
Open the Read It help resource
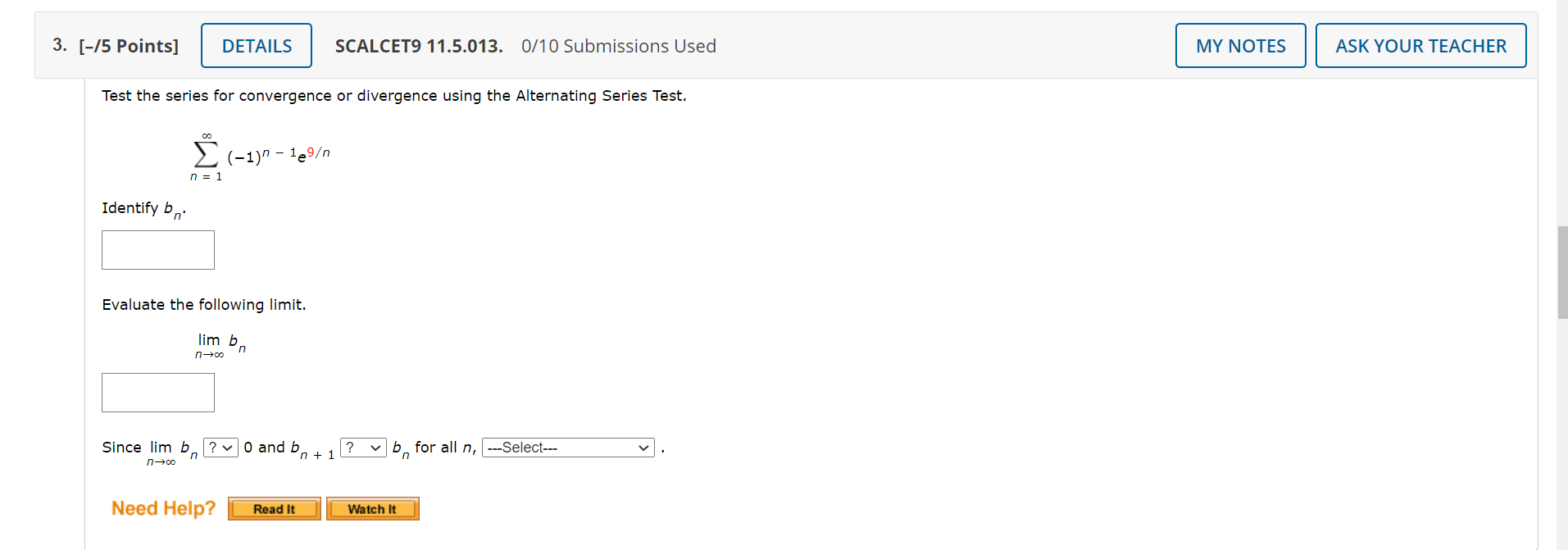pyautogui.click(x=274, y=508)
